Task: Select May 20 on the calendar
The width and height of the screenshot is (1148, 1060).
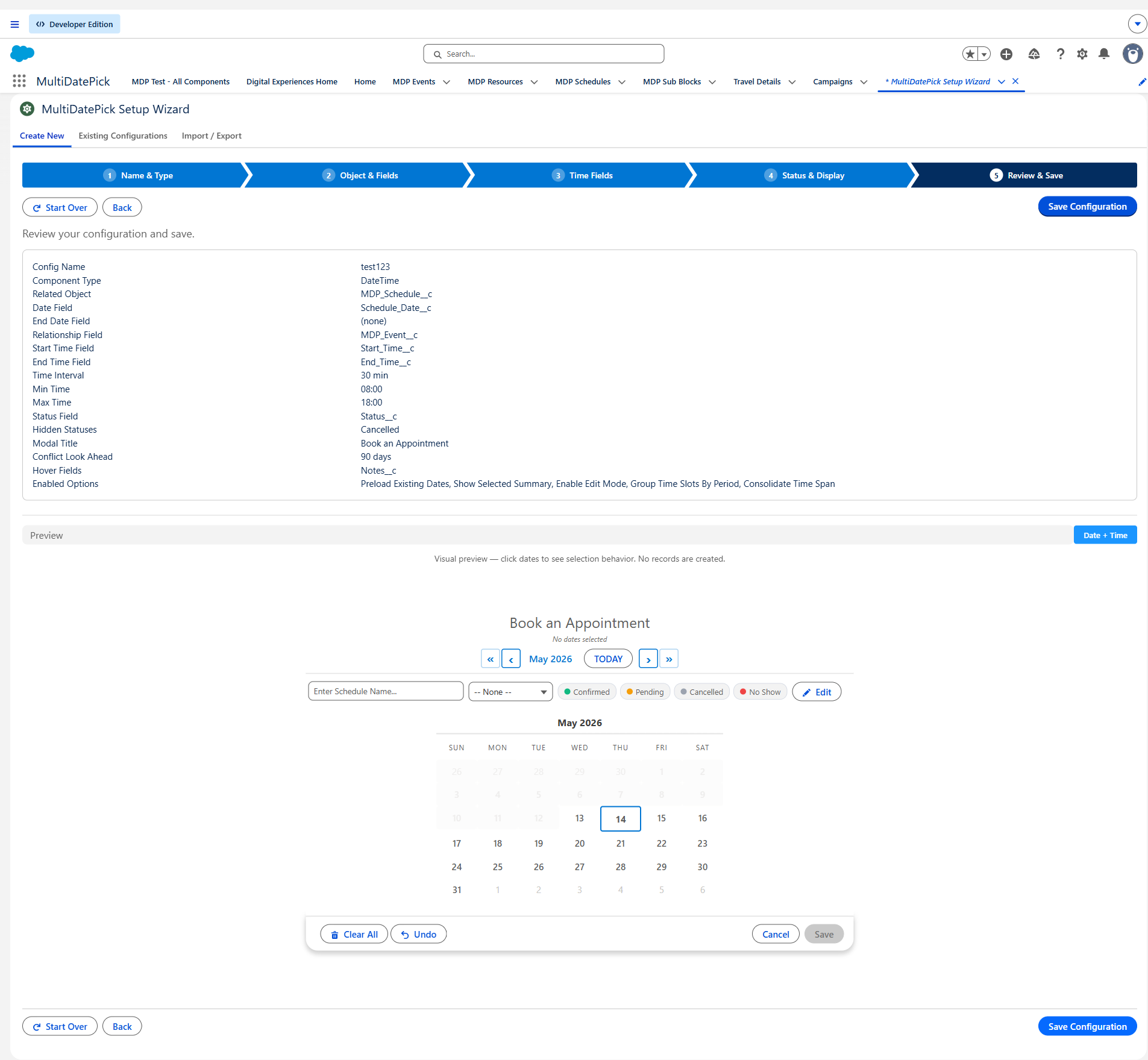Action: (580, 843)
